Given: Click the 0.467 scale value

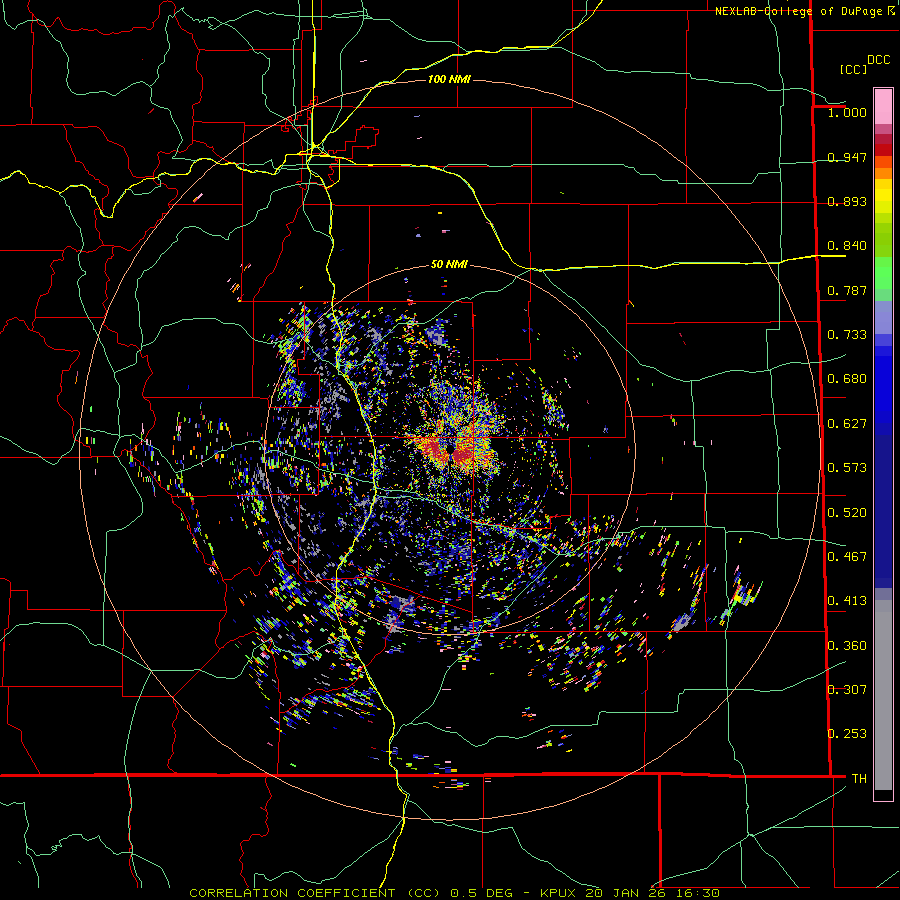Looking at the screenshot, I should point(847,557).
